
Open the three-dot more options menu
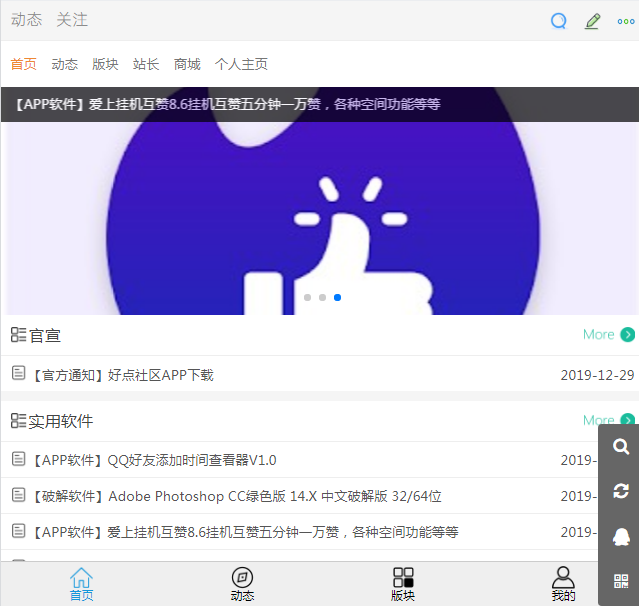626,21
